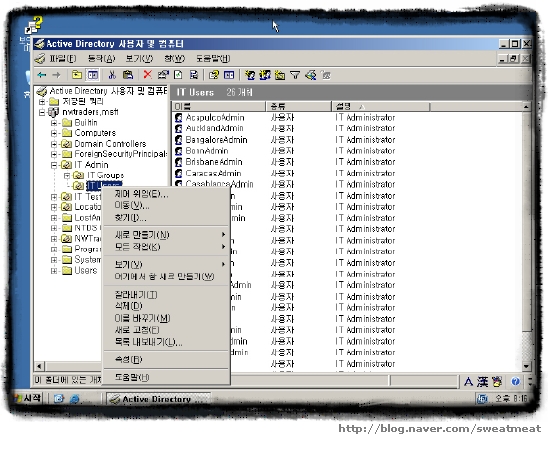
Task: Click the language bar help icon
Action: click(515, 382)
